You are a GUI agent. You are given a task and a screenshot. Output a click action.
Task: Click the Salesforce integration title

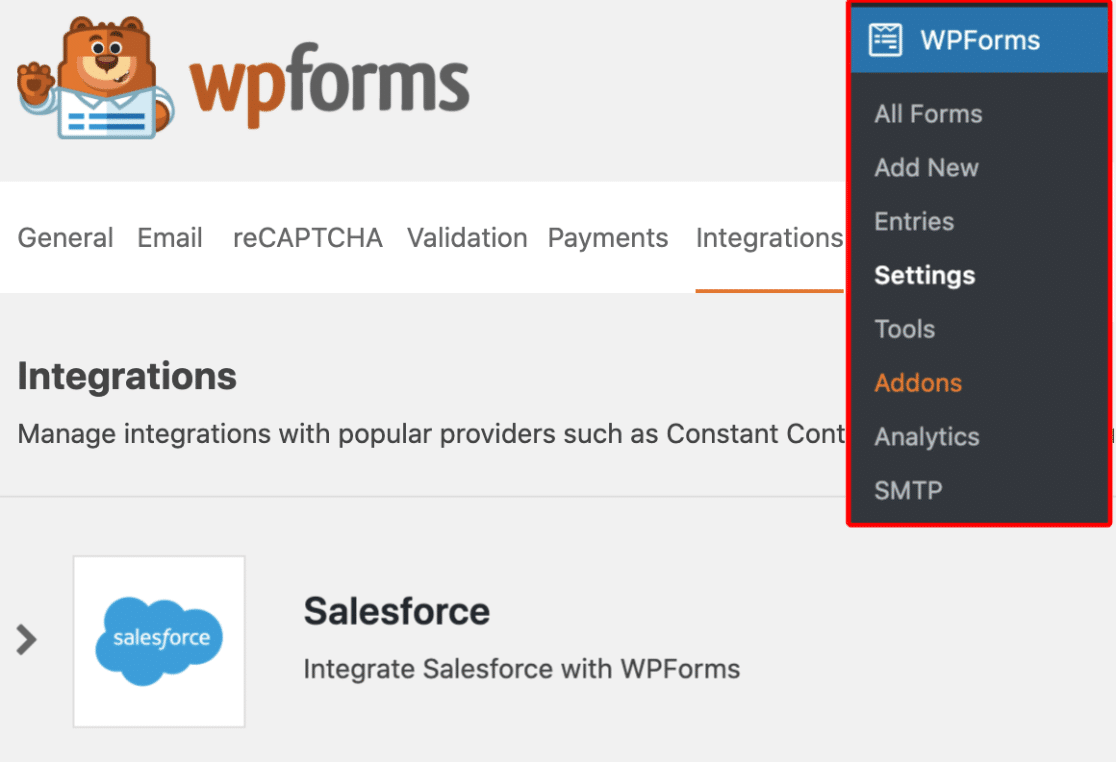[396, 611]
